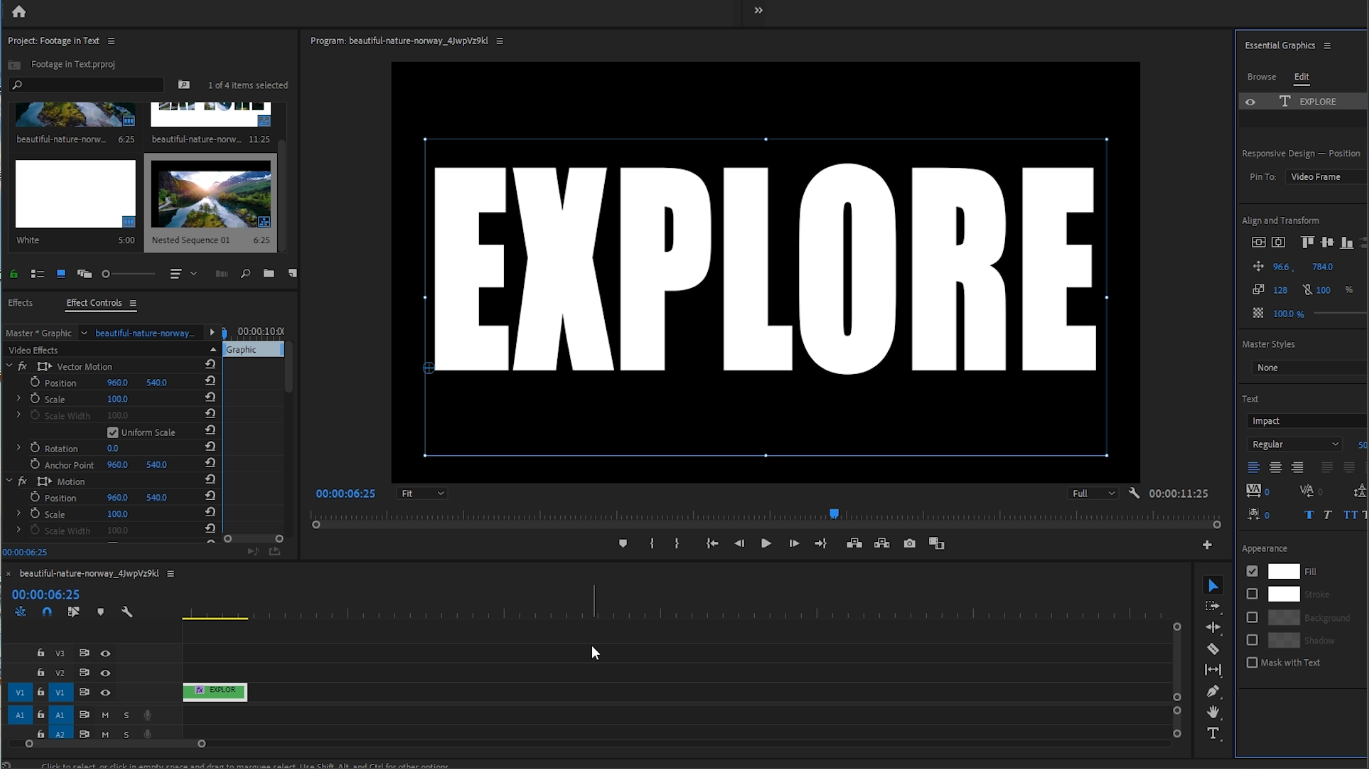Click Export Frame camera icon
Screen dimensions: 1369x769
coord(909,544)
